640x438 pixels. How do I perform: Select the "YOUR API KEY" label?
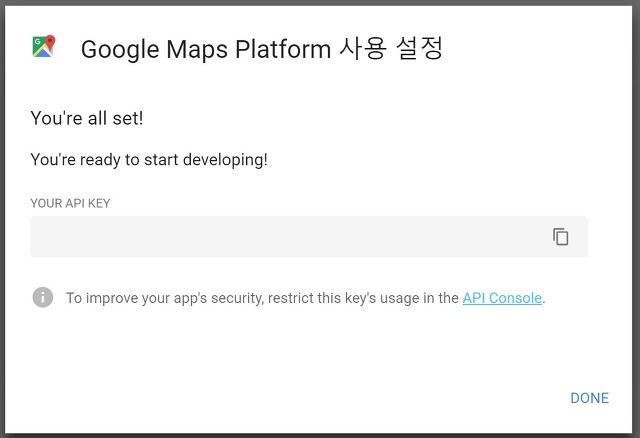pos(70,203)
